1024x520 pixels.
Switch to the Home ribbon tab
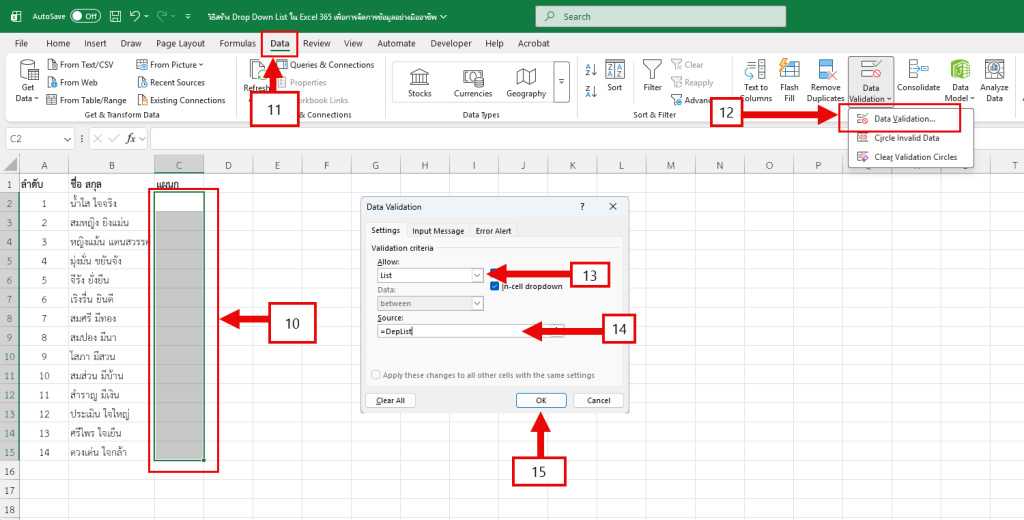tap(58, 43)
